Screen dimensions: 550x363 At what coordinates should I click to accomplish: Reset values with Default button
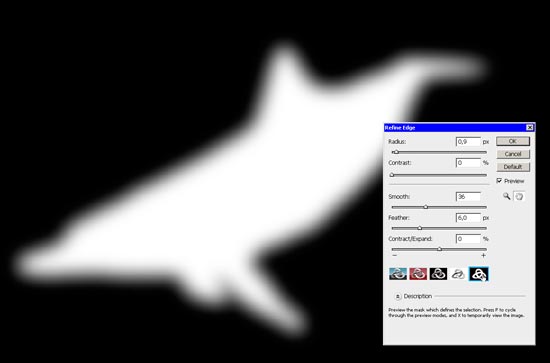(x=513, y=167)
